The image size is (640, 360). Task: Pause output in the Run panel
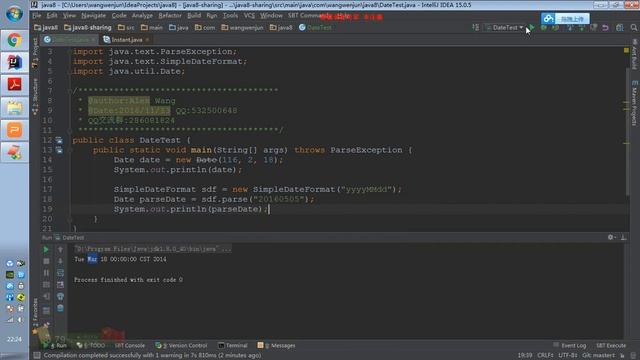pos(46,273)
